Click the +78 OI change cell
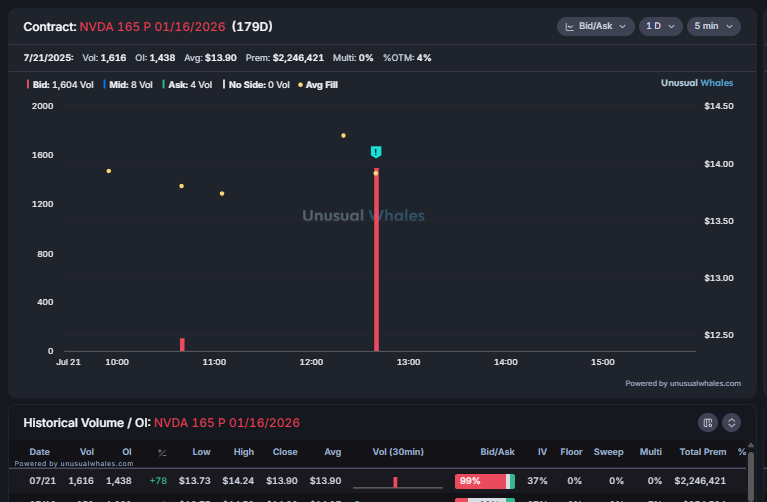The height and width of the screenshot is (502, 767). click(158, 481)
